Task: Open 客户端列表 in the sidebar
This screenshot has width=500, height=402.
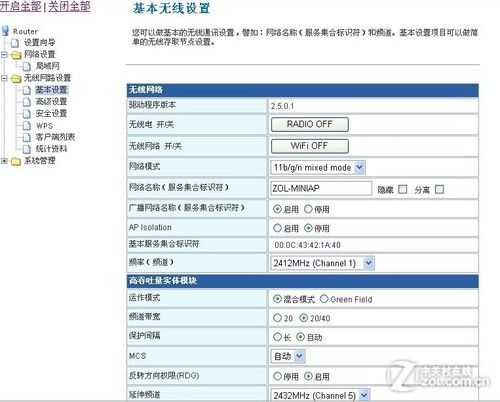Action: [x=55, y=137]
